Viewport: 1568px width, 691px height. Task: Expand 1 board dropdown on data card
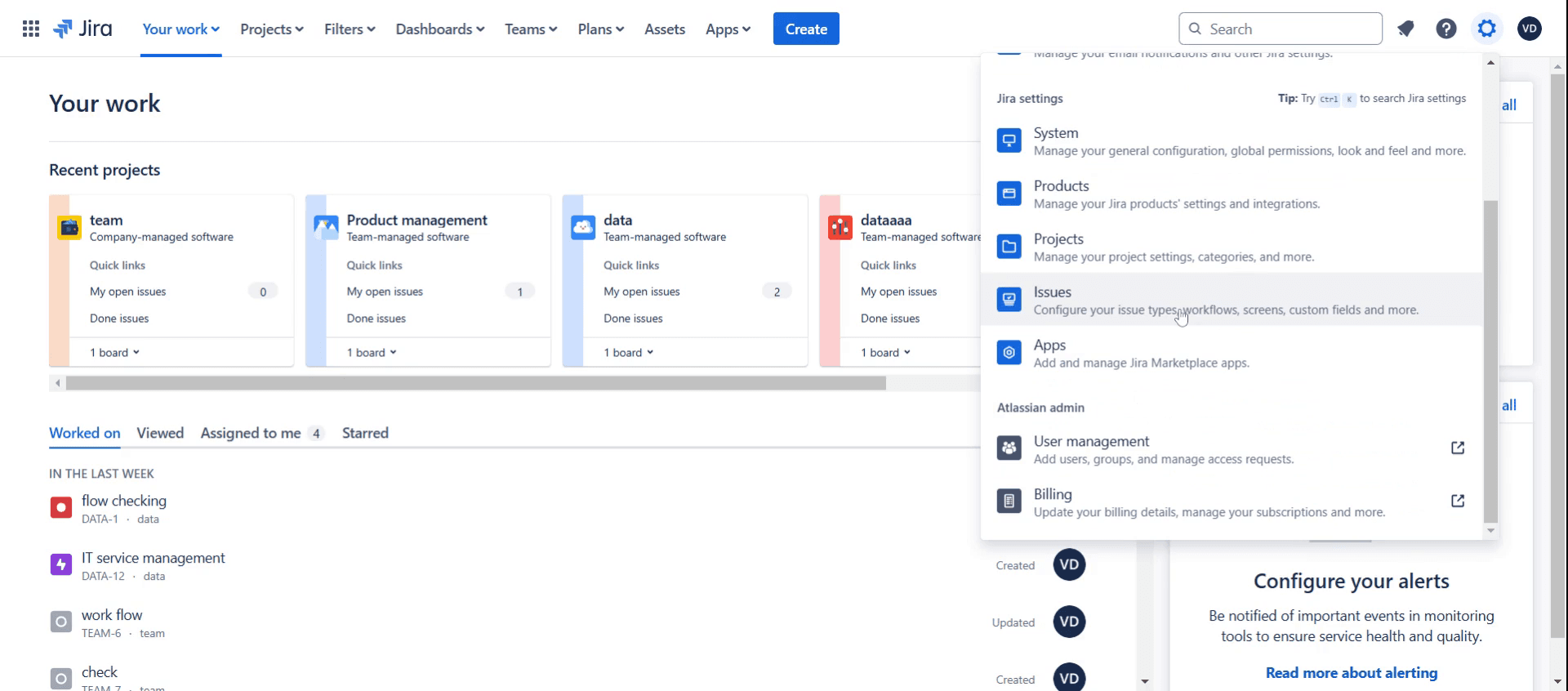point(629,353)
